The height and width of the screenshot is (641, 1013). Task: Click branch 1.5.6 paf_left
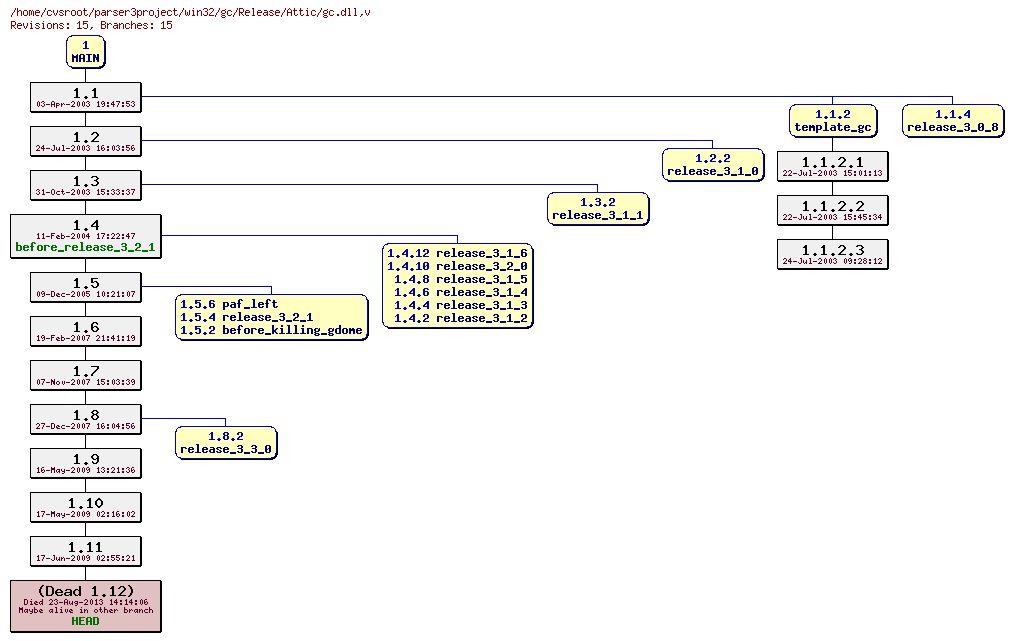[x=229, y=304]
